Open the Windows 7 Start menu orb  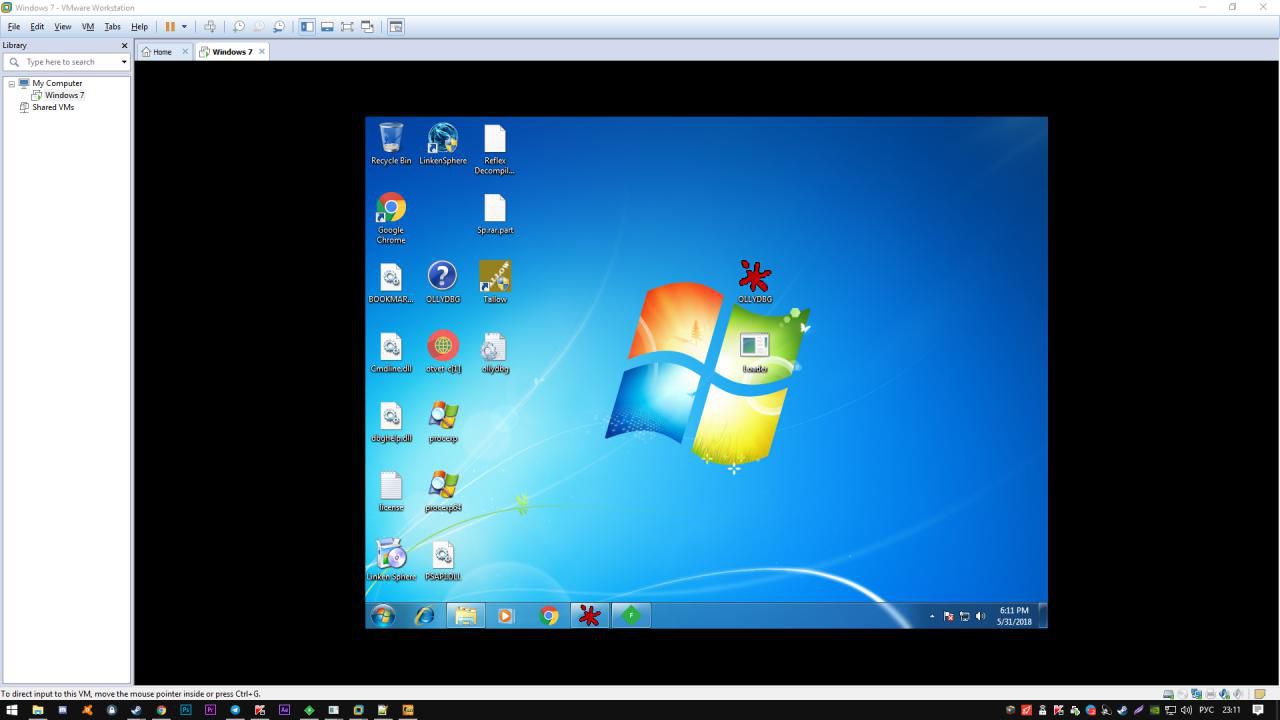(383, 616)
